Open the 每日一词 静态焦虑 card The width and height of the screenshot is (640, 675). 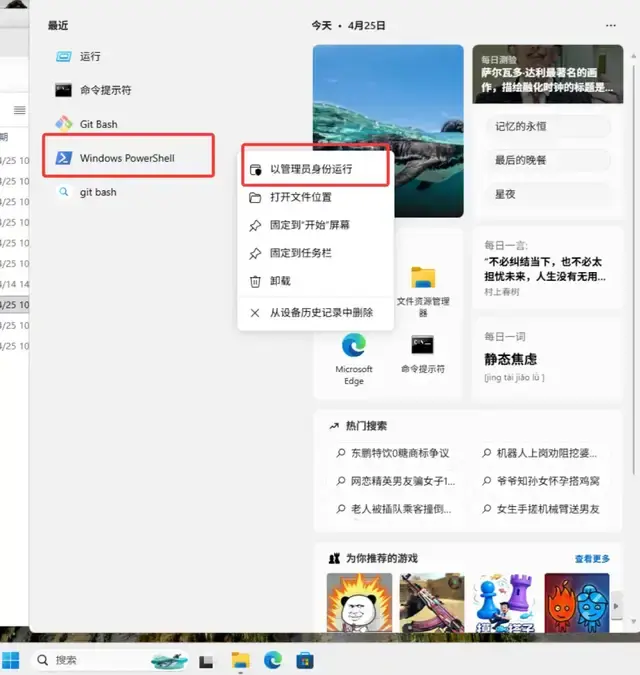(x=547, y=359)
